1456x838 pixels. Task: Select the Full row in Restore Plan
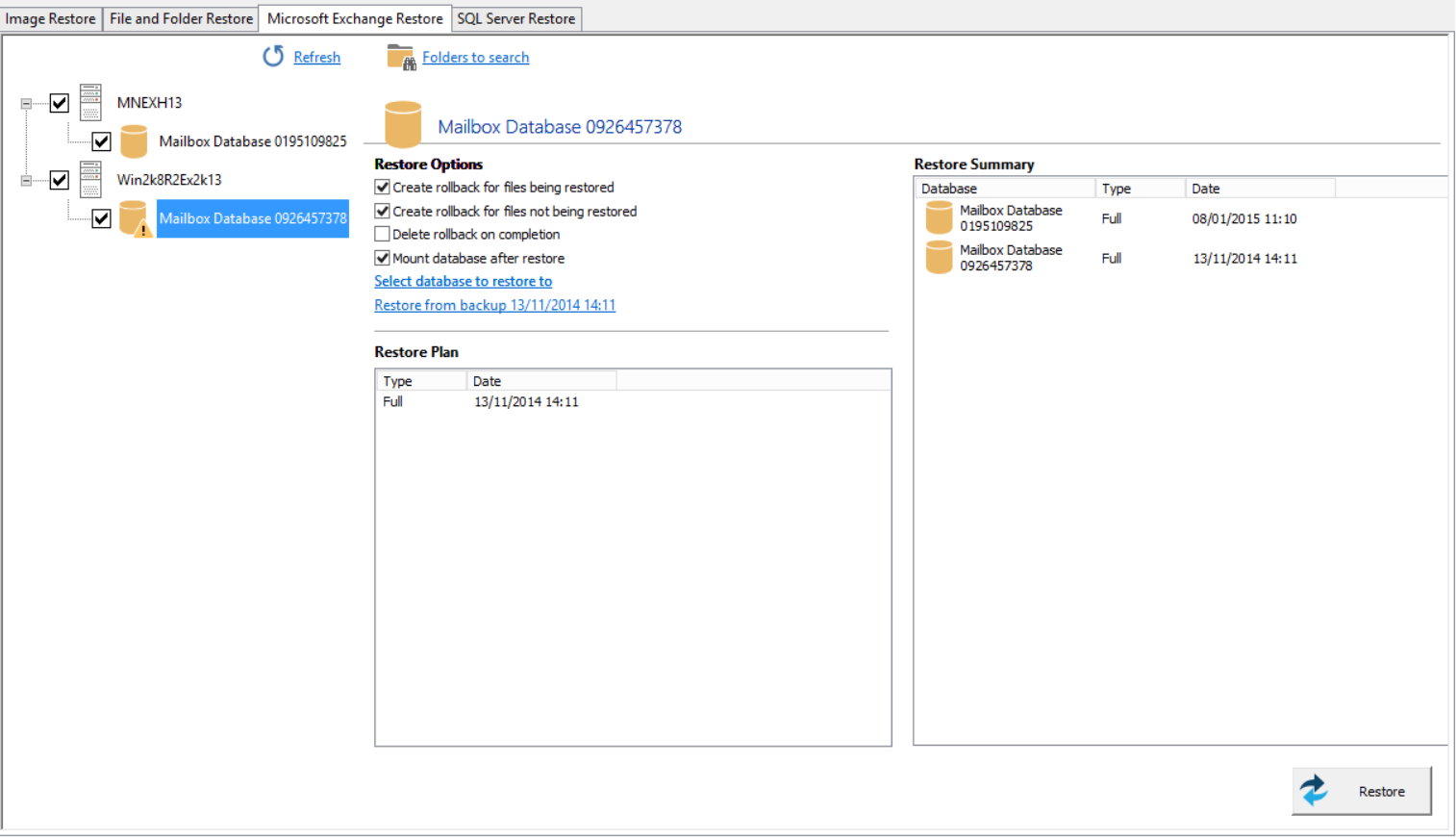481,402
